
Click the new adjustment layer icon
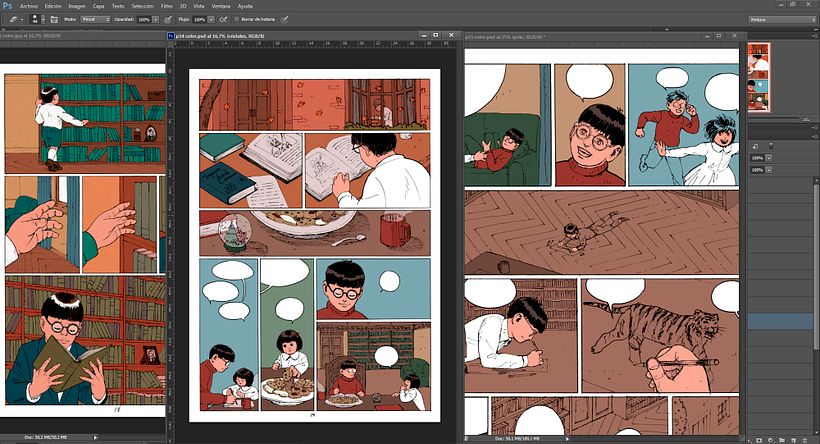(771, 440)
